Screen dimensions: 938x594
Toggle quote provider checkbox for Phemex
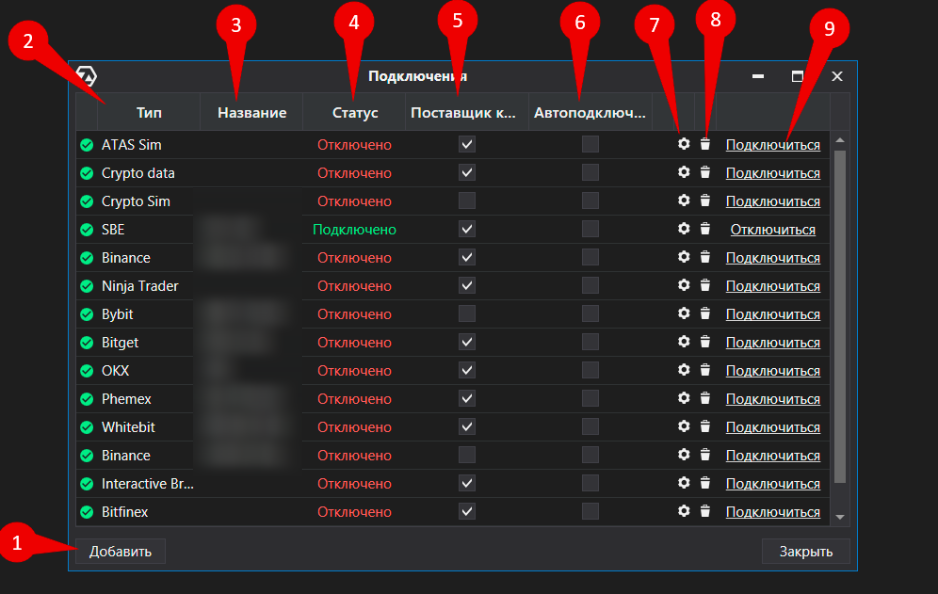[467, 398]
